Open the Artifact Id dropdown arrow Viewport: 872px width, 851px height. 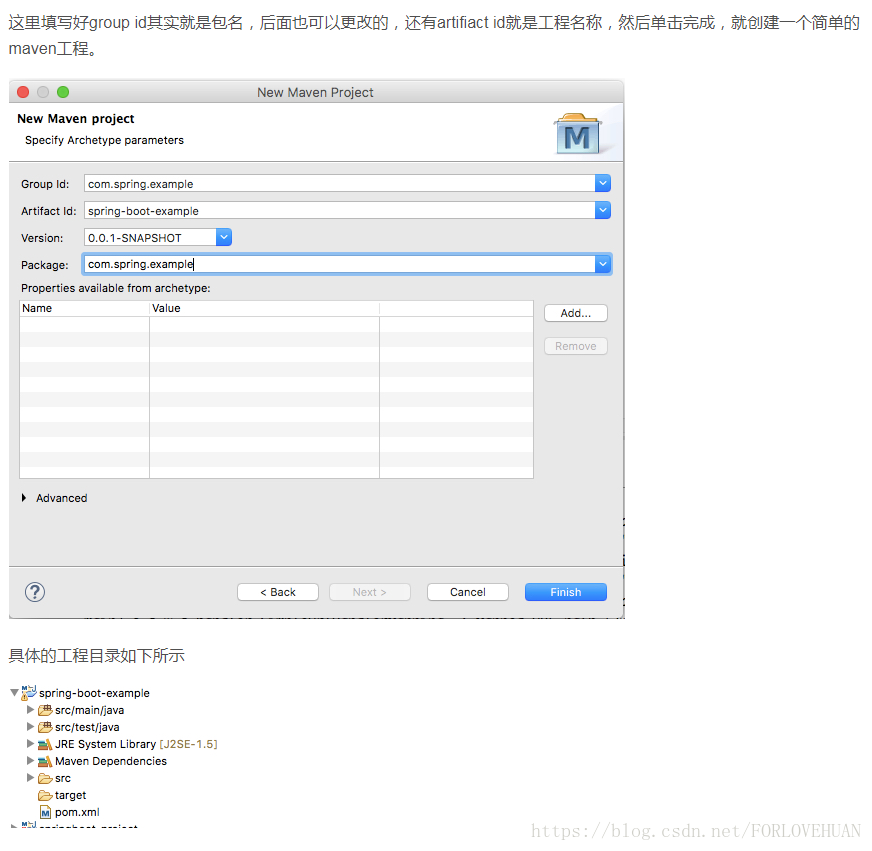tap(603, 210)
